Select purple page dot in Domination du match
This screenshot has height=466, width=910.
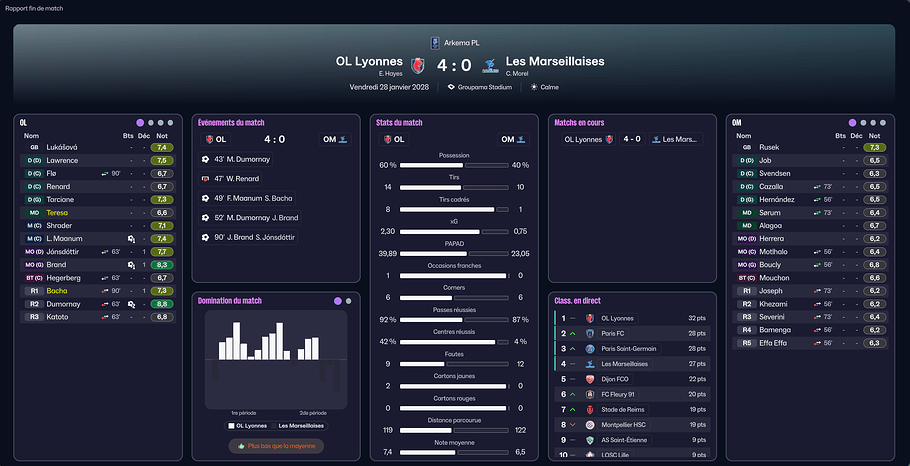coord(338,300)
